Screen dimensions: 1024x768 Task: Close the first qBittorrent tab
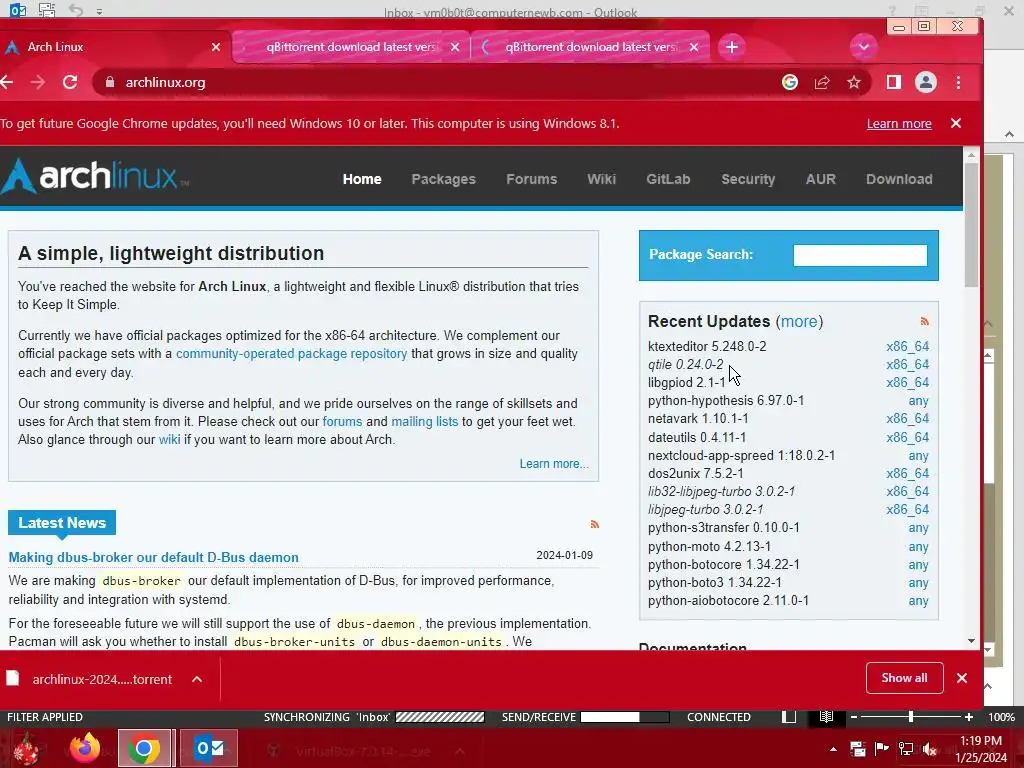point(455,47)
